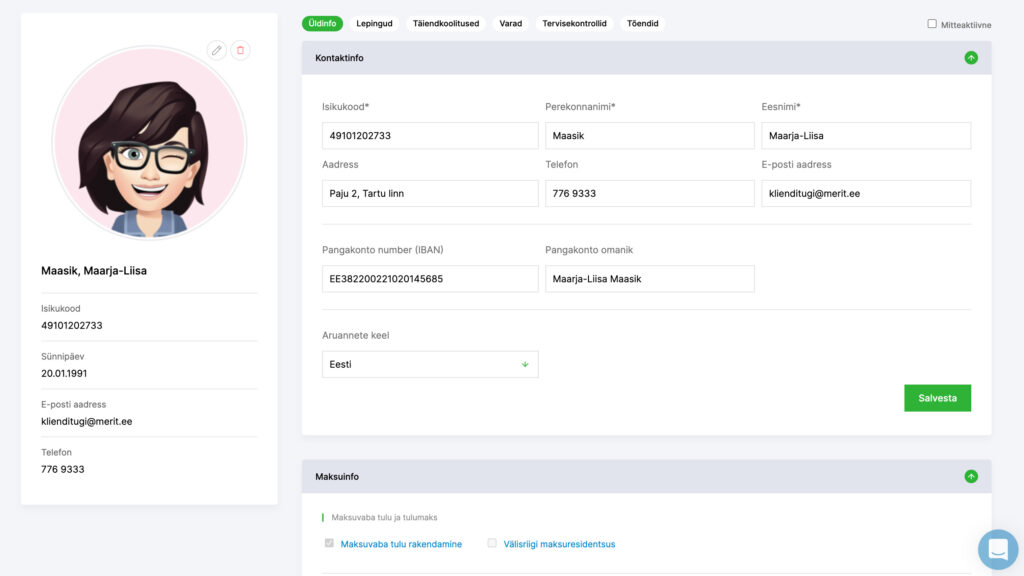
Task: Select the Tervisekontrollid tab
Action: 574,24
